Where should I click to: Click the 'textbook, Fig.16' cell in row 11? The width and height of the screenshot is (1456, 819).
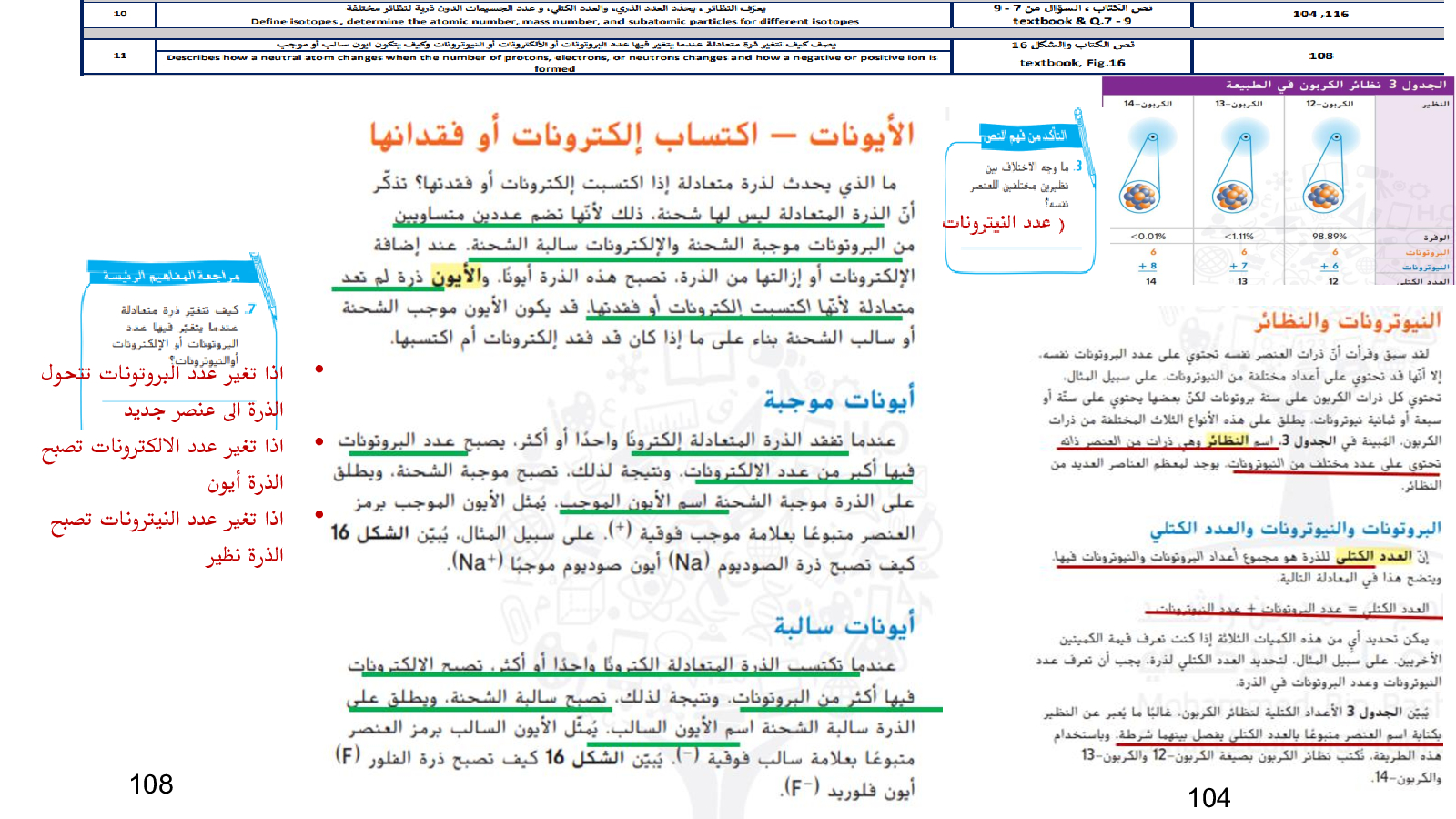1072,63
